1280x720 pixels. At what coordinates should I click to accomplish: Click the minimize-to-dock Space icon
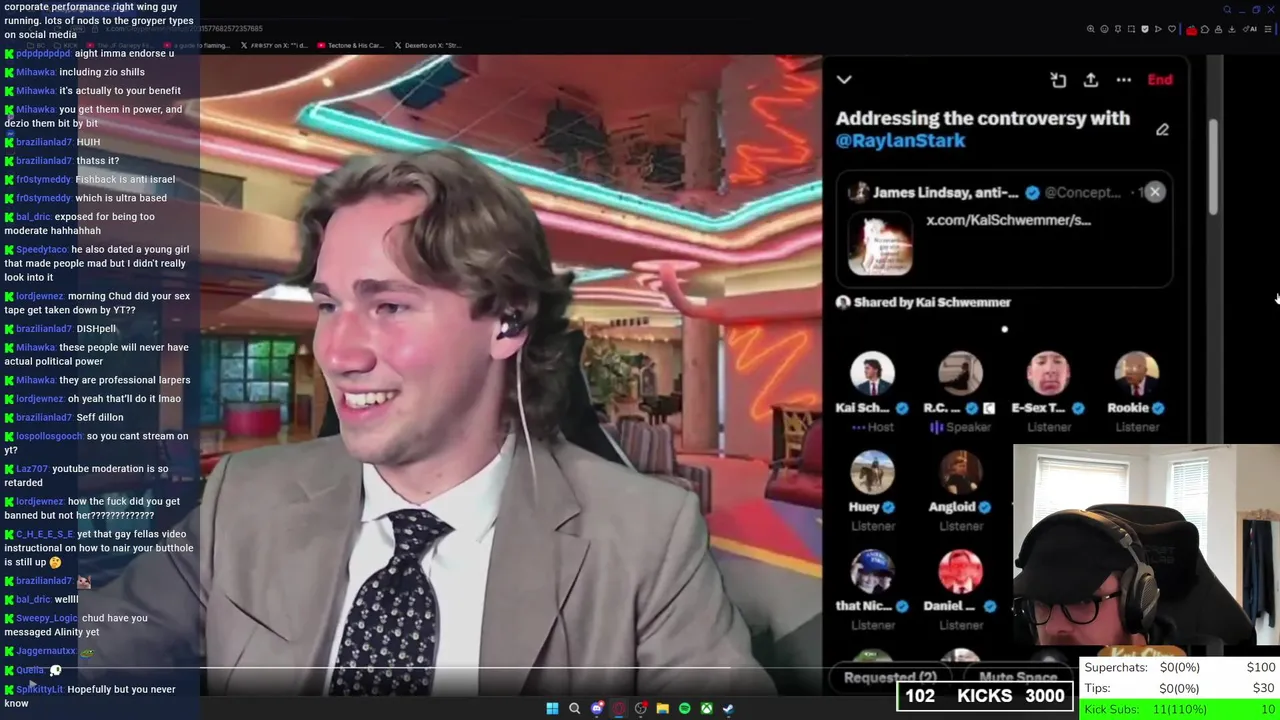click(1058, 80)
